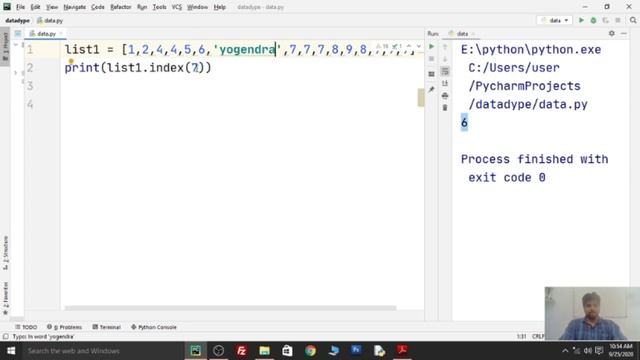Open Adobe Acrobat from taskbar
640x360 pixels.
tap(402, 351)
